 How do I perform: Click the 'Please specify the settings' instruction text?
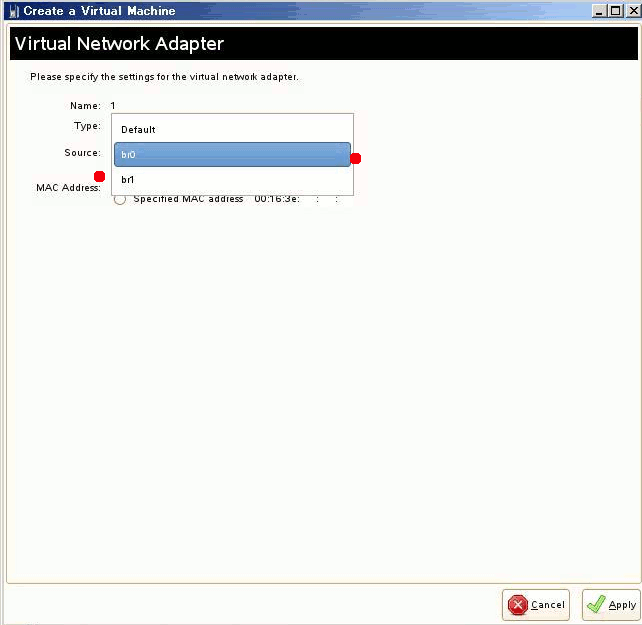click(x=164, y=77)
